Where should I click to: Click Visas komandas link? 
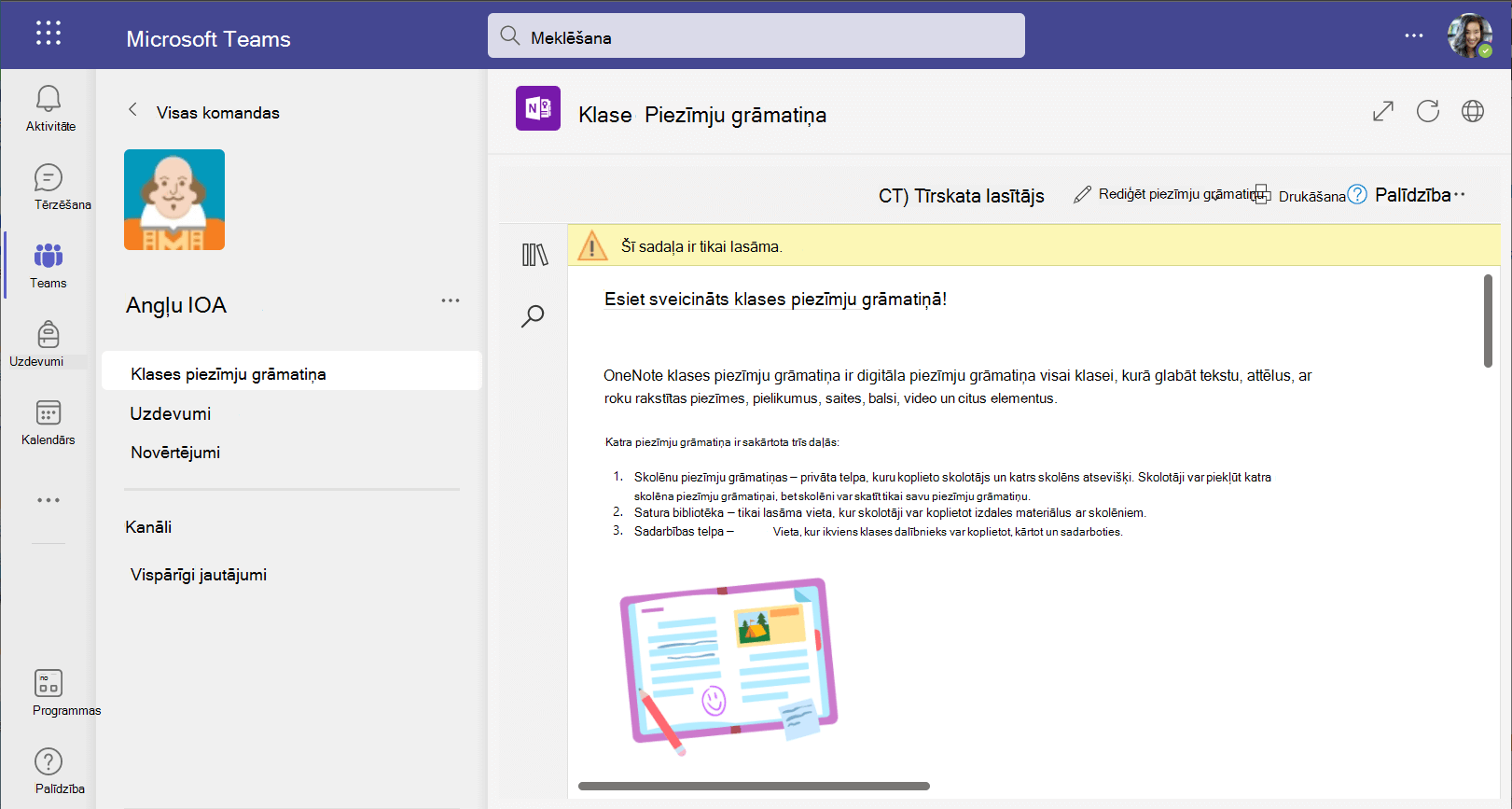point(218,113)
